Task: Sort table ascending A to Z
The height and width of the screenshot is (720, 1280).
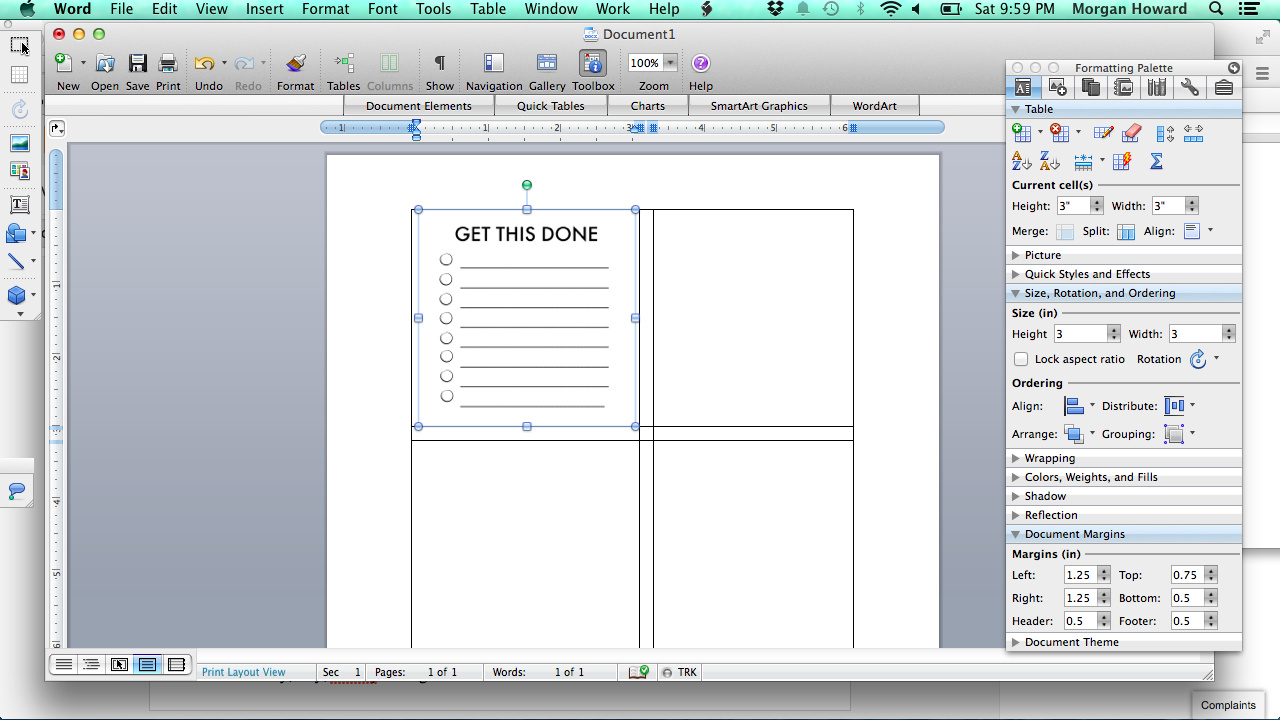Action: tap(1021, 161)
